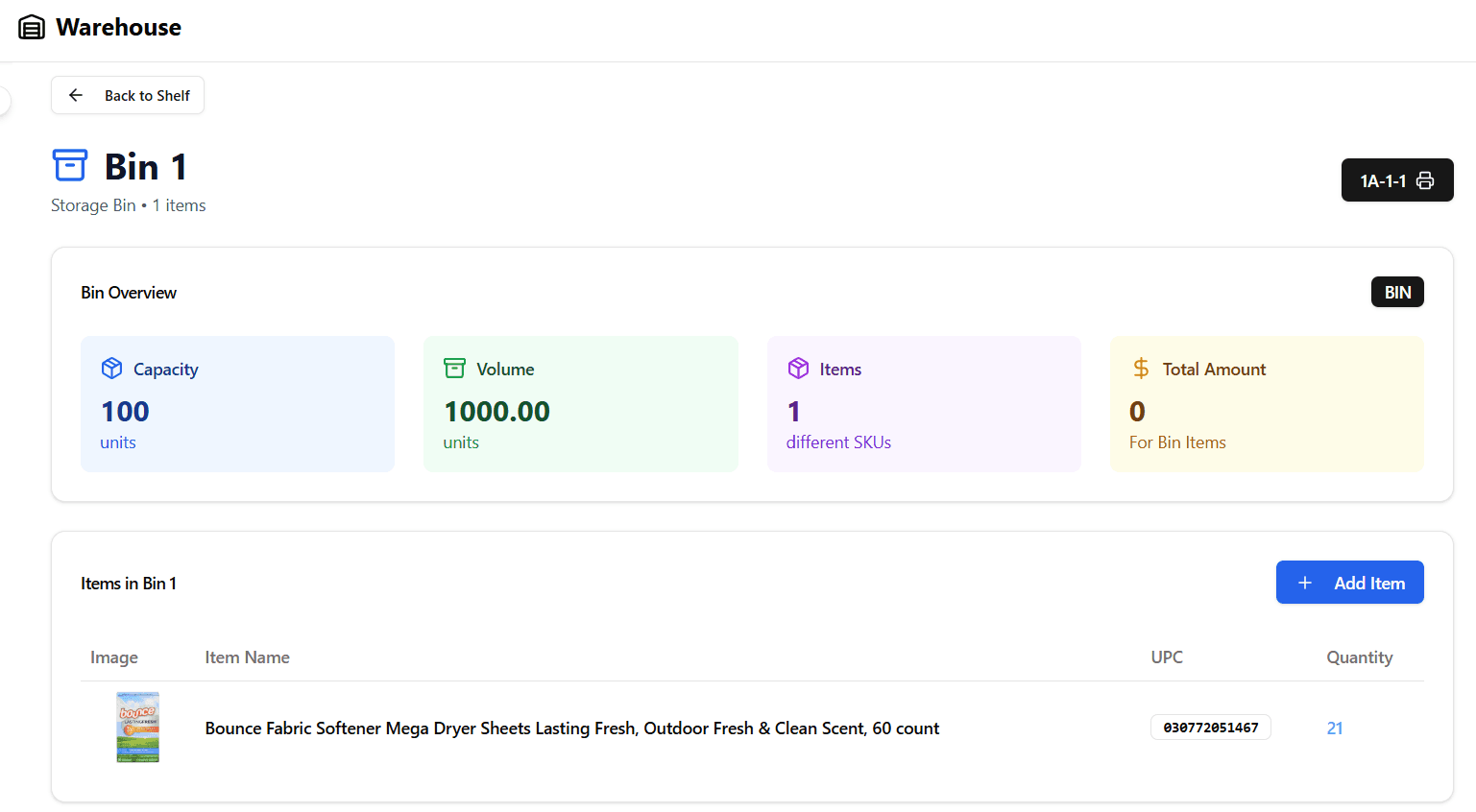Viewport: 1476px width, 812px height.
Task: Click the quantity 21 link
Action: [x=1335, y=728]
